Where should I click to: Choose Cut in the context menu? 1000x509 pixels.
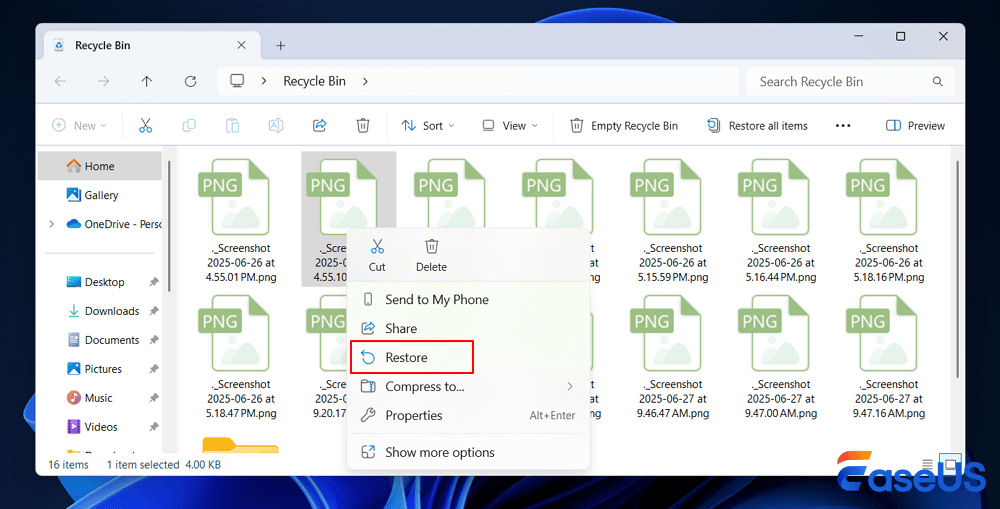pos(377,255)
